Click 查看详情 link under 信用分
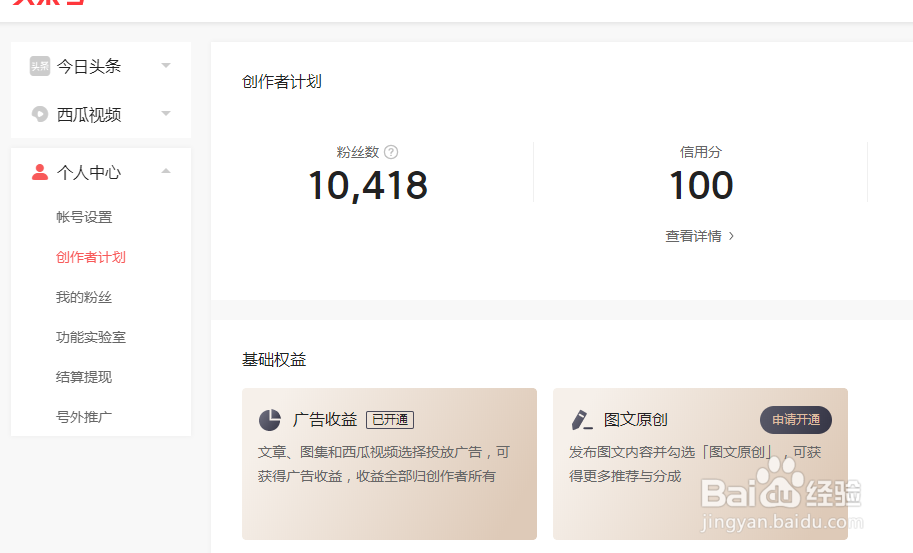913x553 pixels. click(693, 236)
